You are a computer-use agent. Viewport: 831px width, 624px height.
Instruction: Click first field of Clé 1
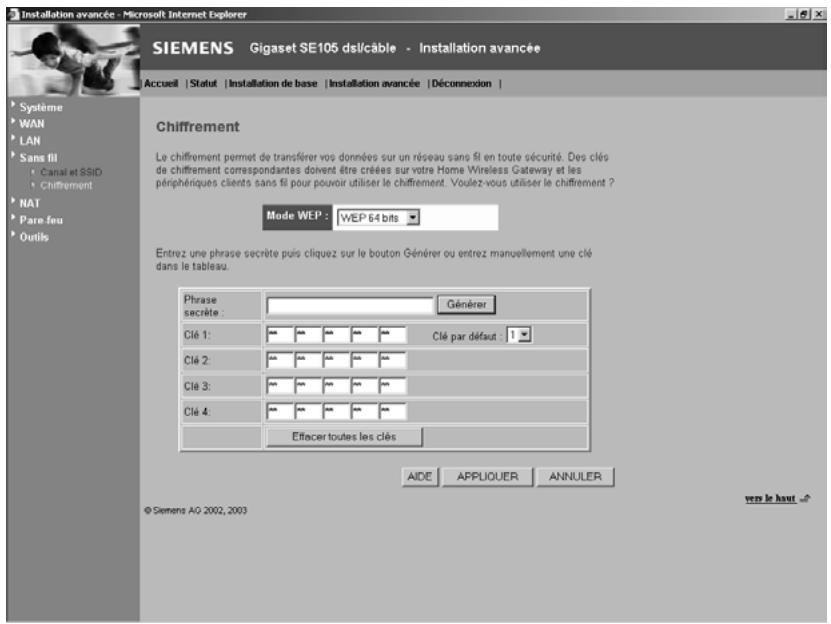pos(280,335)
